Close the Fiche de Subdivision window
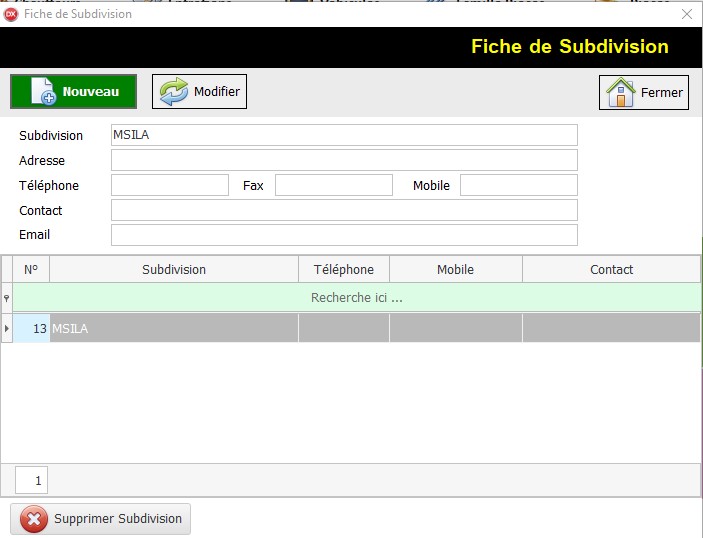Image resolution: width=703 pixels, height=538 pixels. 686,14
